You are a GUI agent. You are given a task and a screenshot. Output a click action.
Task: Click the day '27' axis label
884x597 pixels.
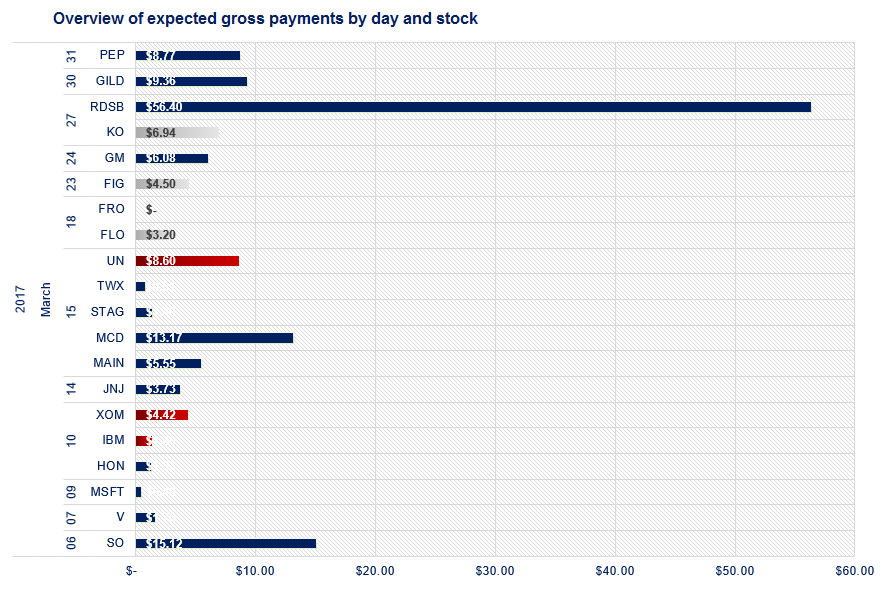click(x=71, y=120)
